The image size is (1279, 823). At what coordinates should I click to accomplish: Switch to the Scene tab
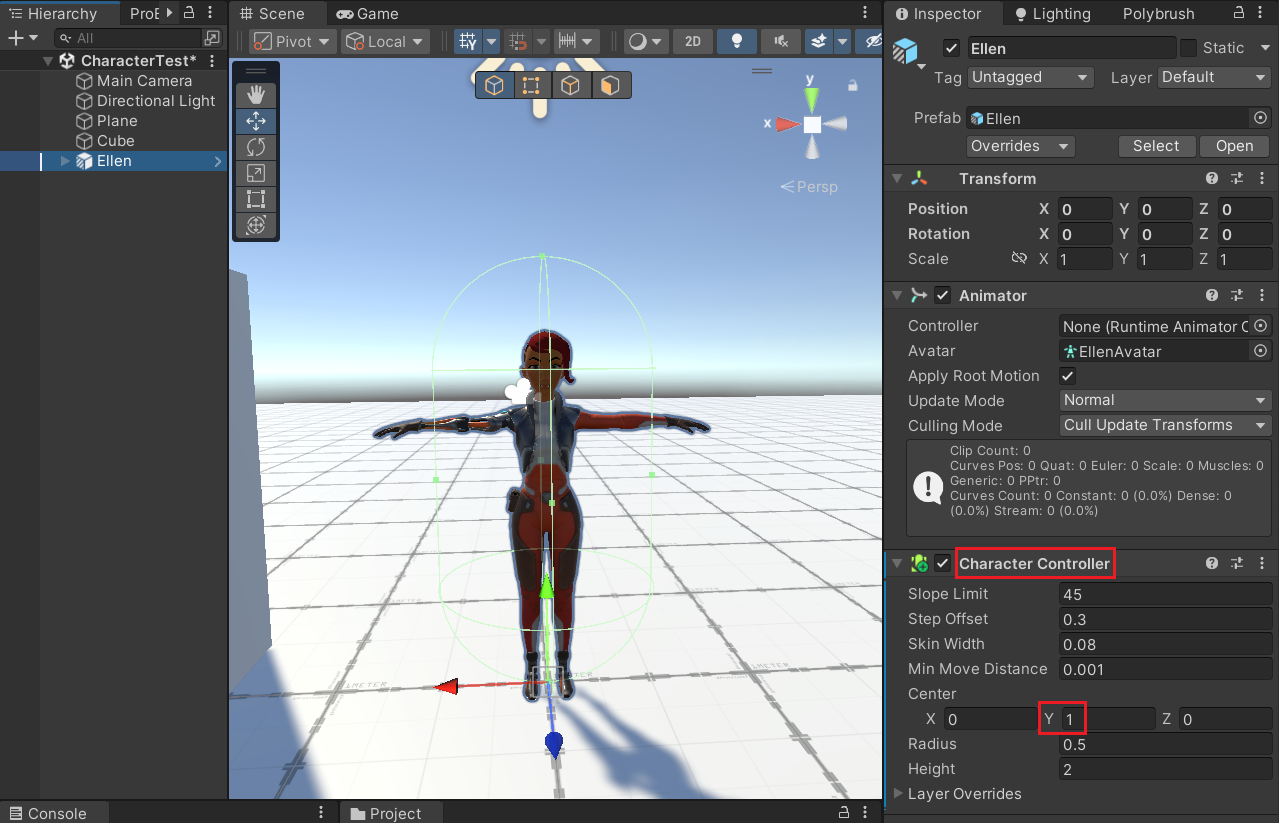click(273, 14)
